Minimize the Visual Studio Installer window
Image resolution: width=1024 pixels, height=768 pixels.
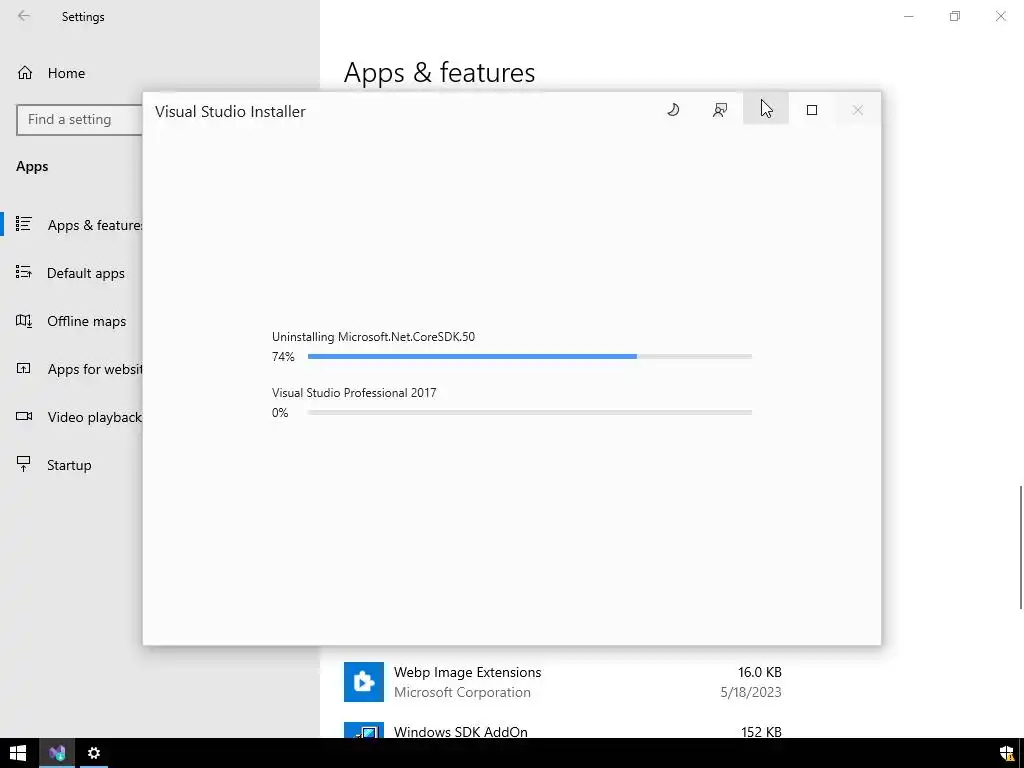(x=766, y=108)
